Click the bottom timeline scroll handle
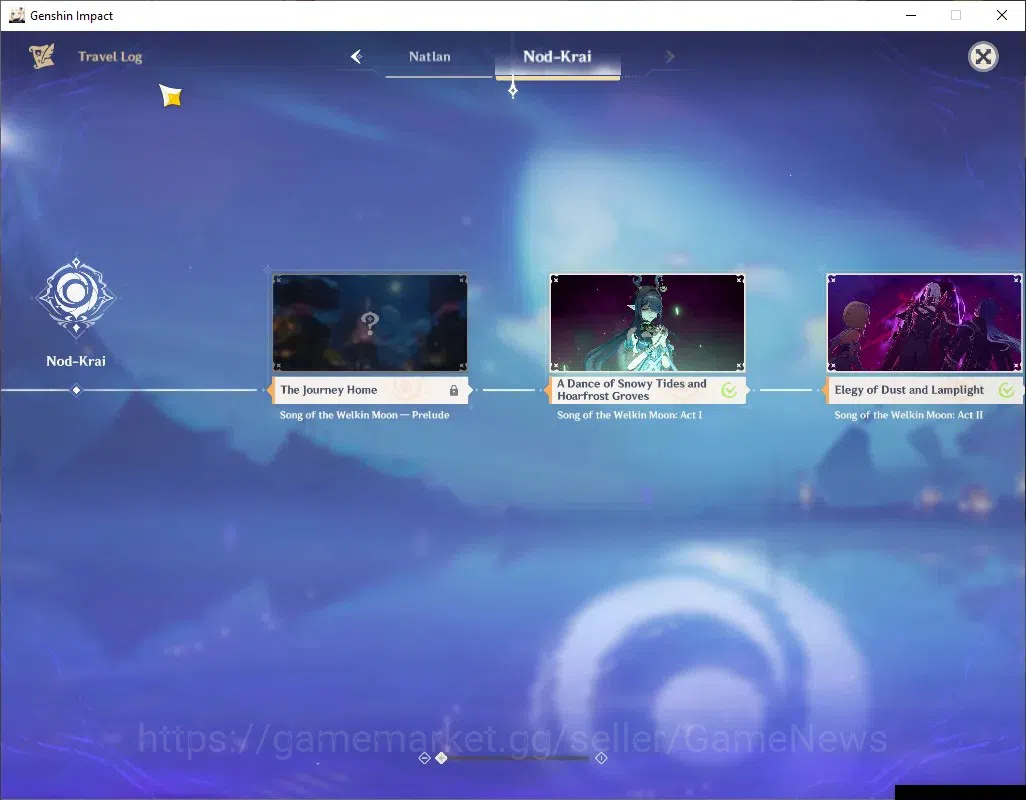 pos(442,758)
